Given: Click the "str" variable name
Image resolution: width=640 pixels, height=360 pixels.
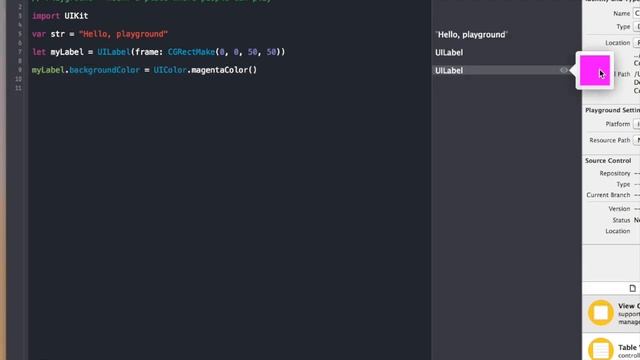Looking at the screenshot, I should tap(58, 34).
